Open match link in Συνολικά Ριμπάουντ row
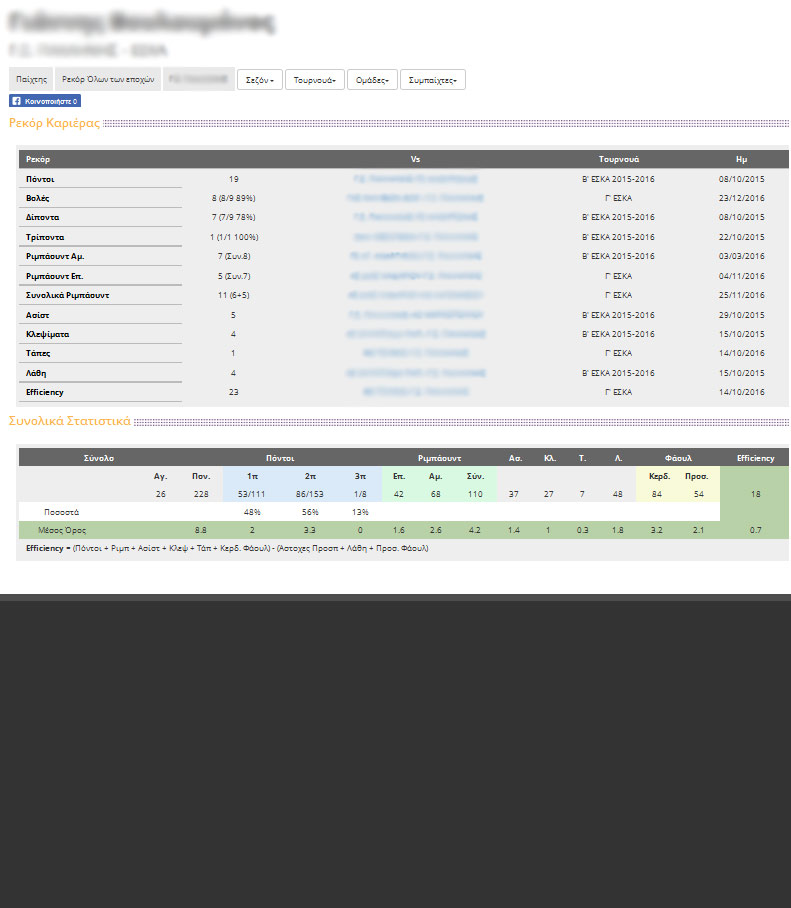The height and width of the screenshot is (908, 791). (x=415, y=295)
